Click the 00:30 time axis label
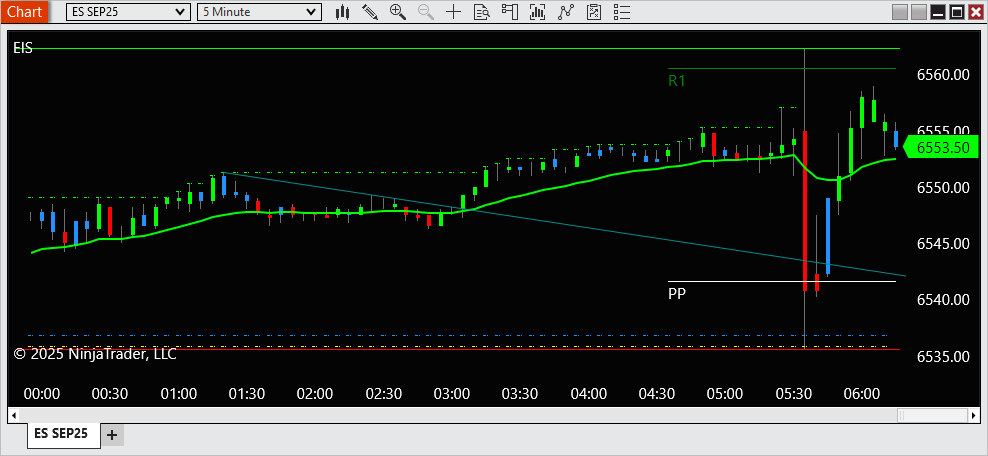This screenshot has height=456, width=988. pos(110,394)
